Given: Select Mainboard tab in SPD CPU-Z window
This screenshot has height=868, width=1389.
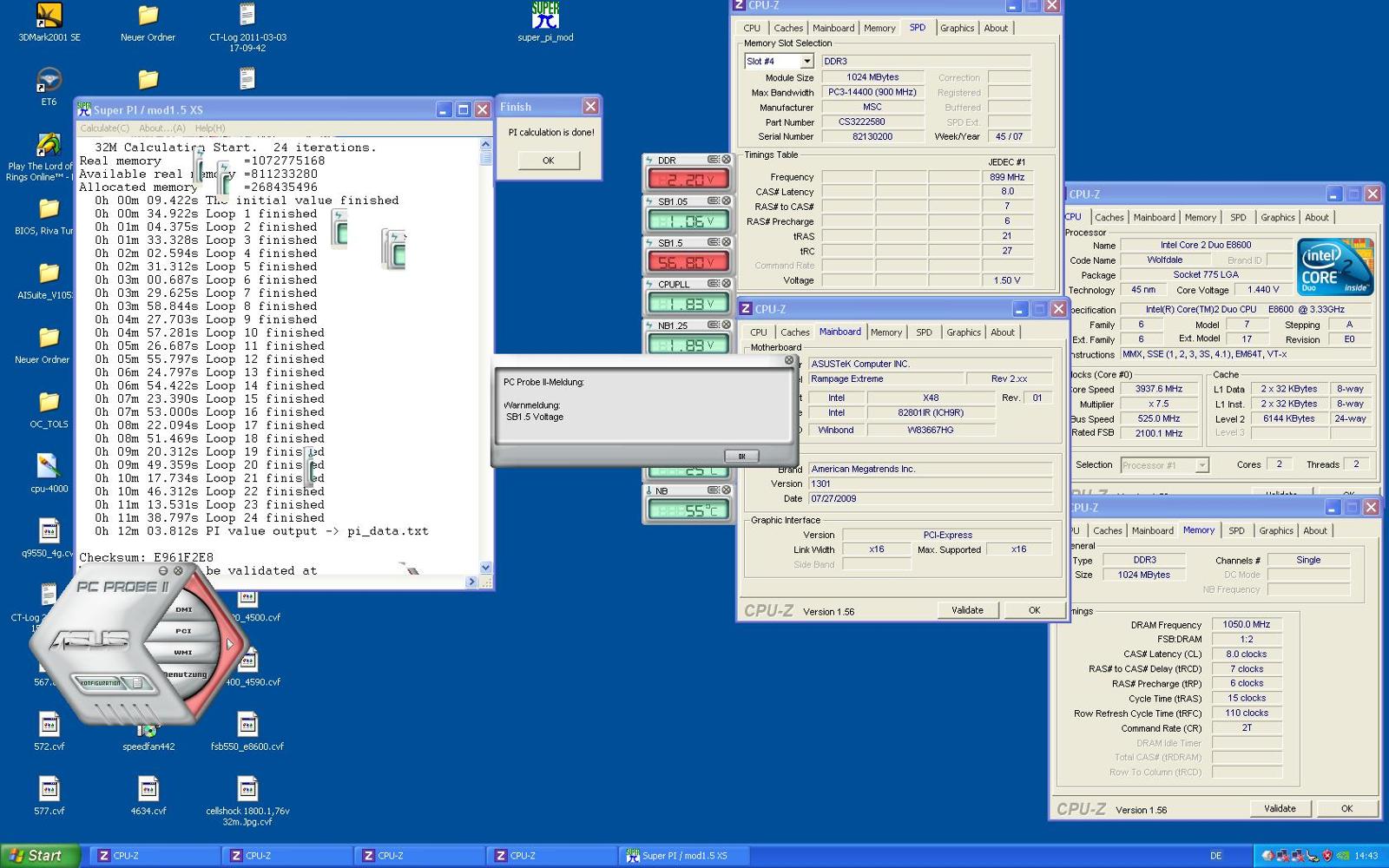Looking at the screenshot, I should [833, 28].
